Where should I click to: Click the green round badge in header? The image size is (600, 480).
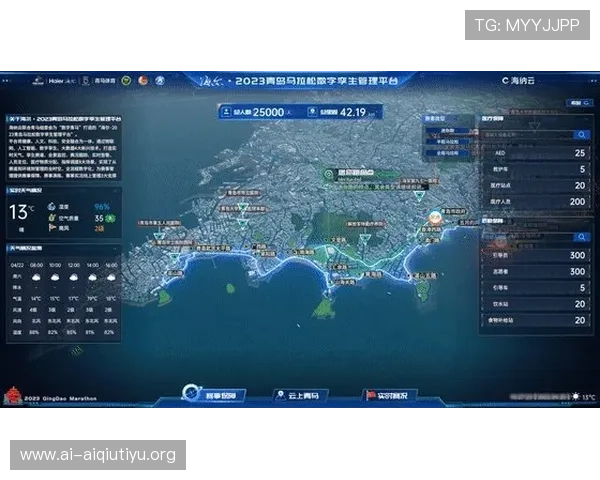(x=126, y=80)
